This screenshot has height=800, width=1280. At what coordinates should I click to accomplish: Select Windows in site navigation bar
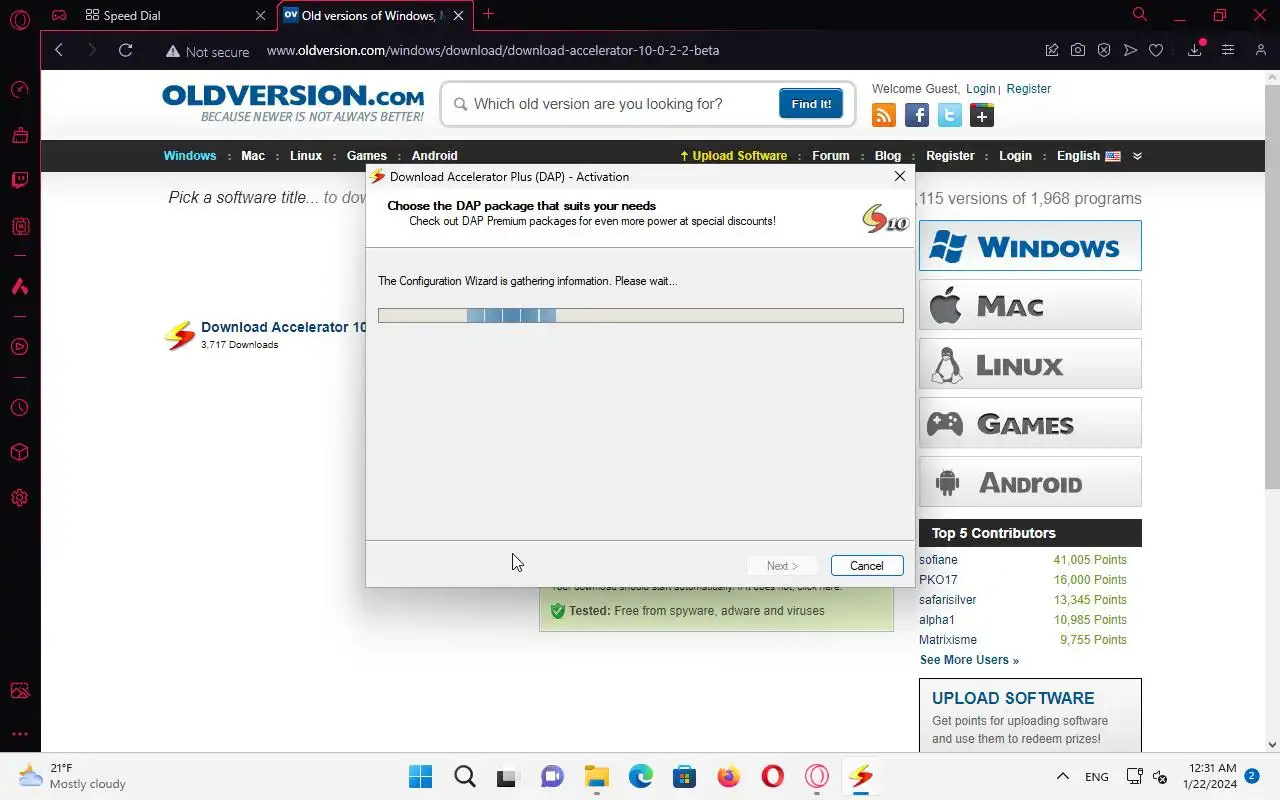click(x=190, y=156)
